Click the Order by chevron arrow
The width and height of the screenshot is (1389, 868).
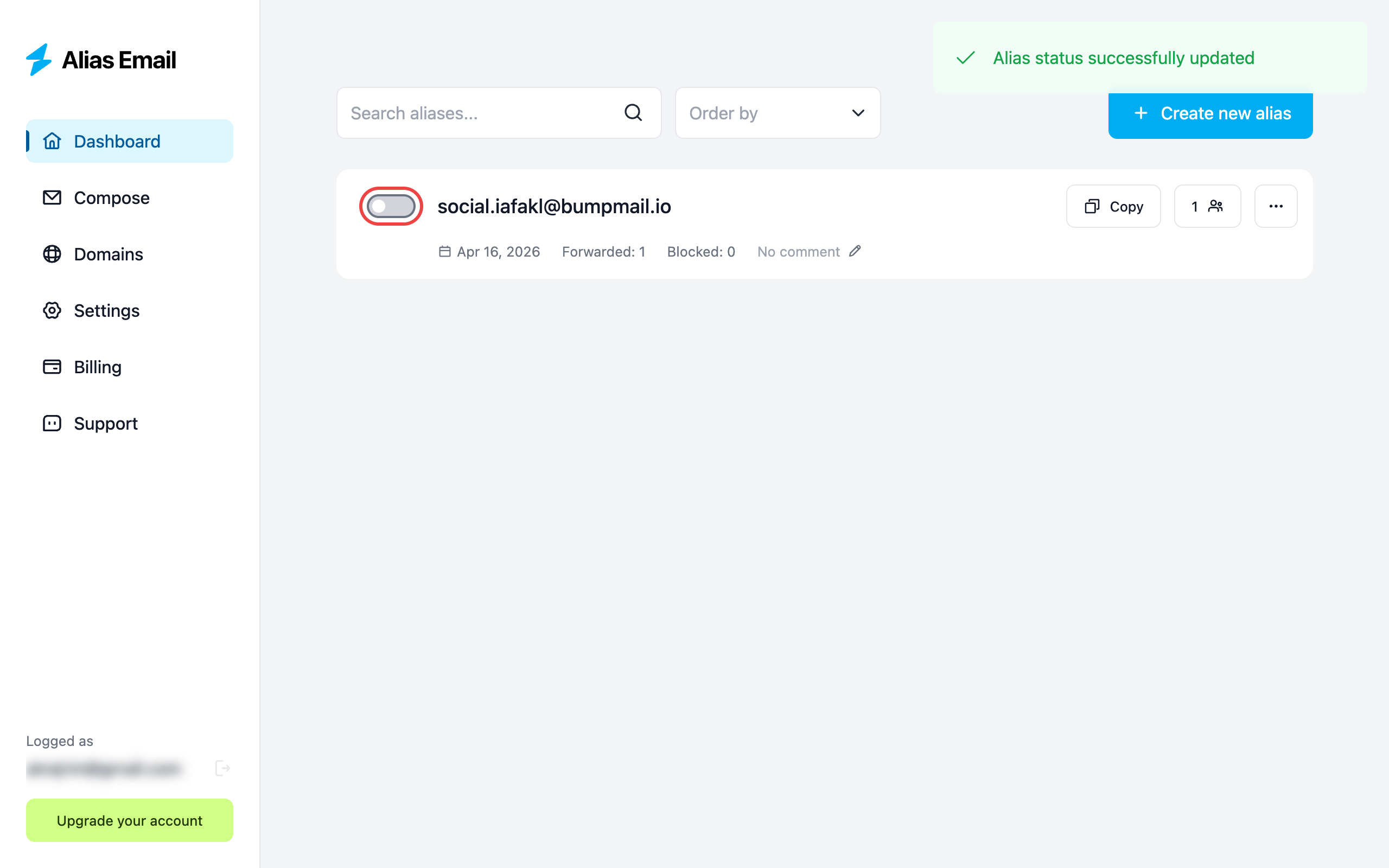(x=857, y=113)
